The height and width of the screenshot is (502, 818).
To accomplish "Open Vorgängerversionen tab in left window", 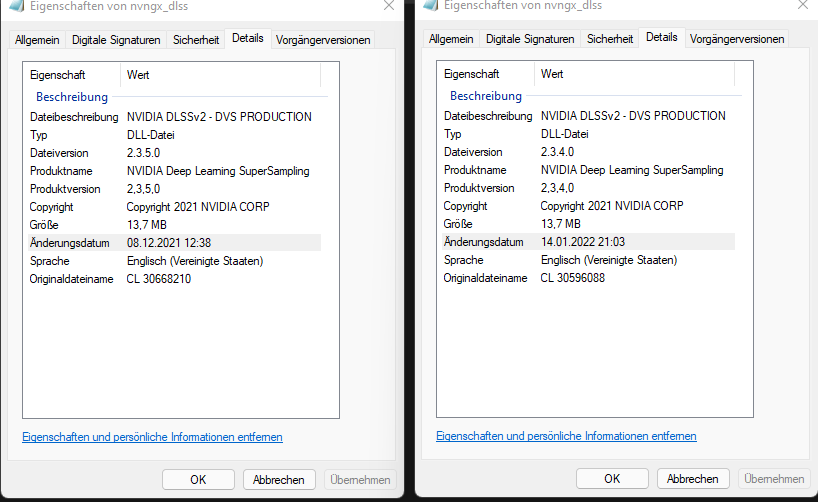I will point(323,40).
